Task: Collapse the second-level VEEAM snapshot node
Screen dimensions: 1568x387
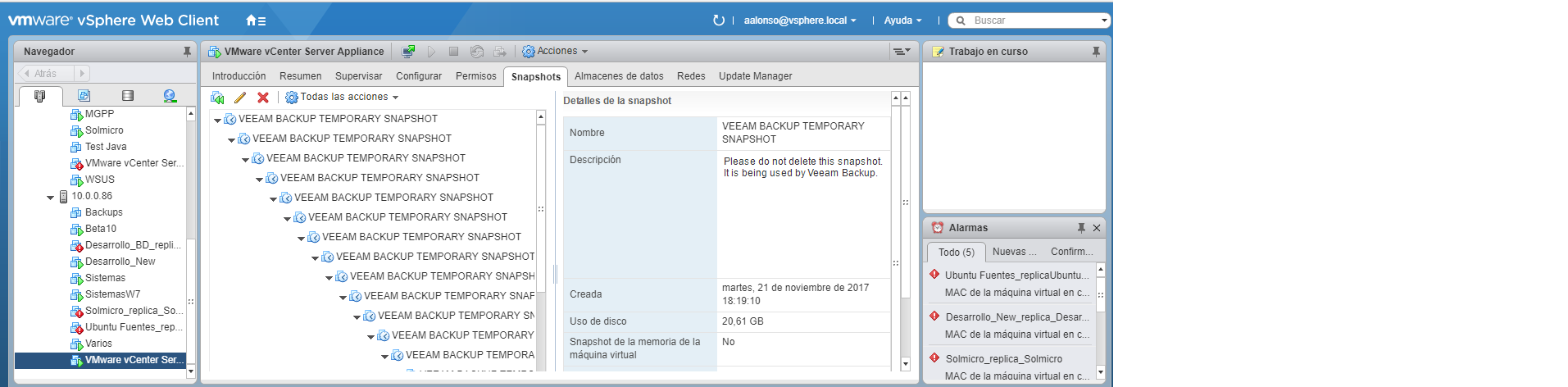Action: tap(231, 139)
